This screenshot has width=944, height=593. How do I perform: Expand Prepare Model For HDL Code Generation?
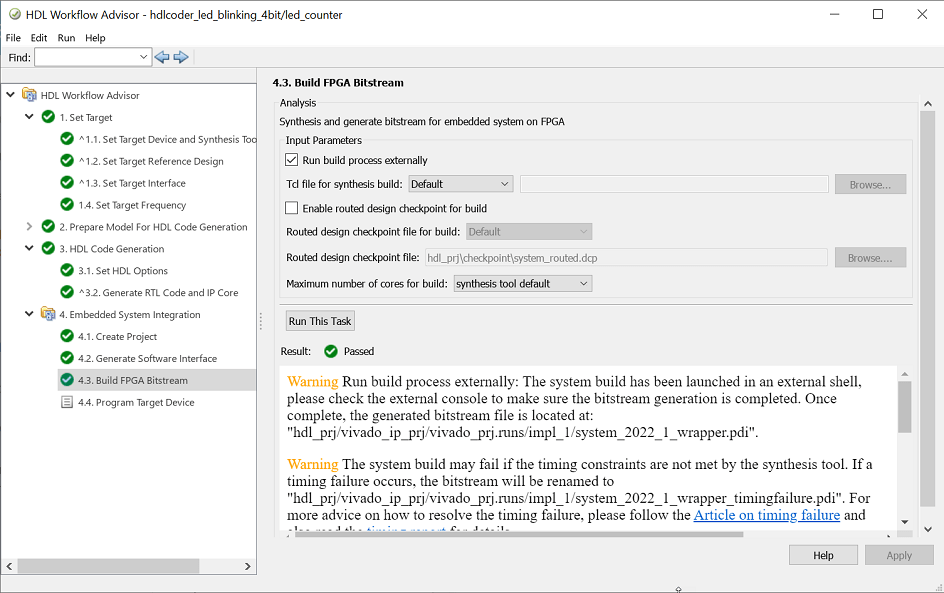pyautogui.click(x=29, y=227)
